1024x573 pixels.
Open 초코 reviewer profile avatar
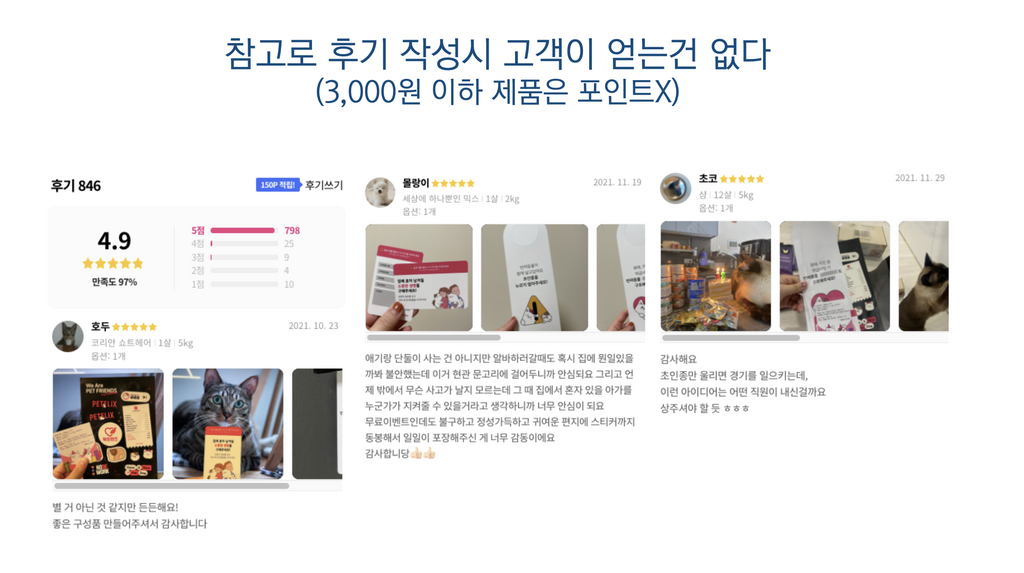675,188
